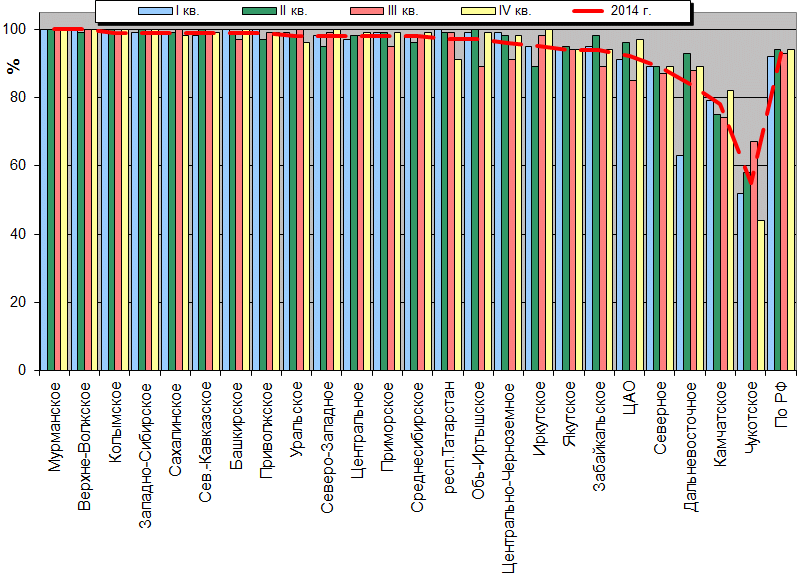Click the Башкирское axis label
This screenshot has height=574, width=801.
coord(236,426)
